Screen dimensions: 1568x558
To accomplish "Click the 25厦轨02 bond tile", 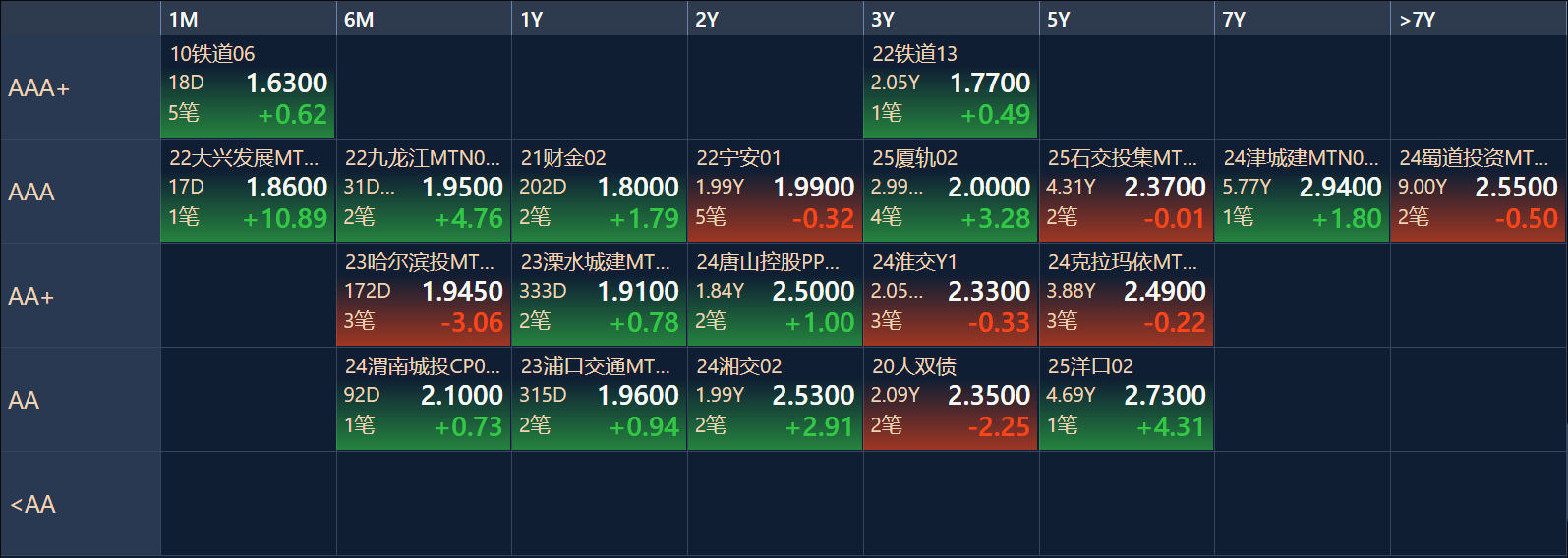I will [950, 192].
